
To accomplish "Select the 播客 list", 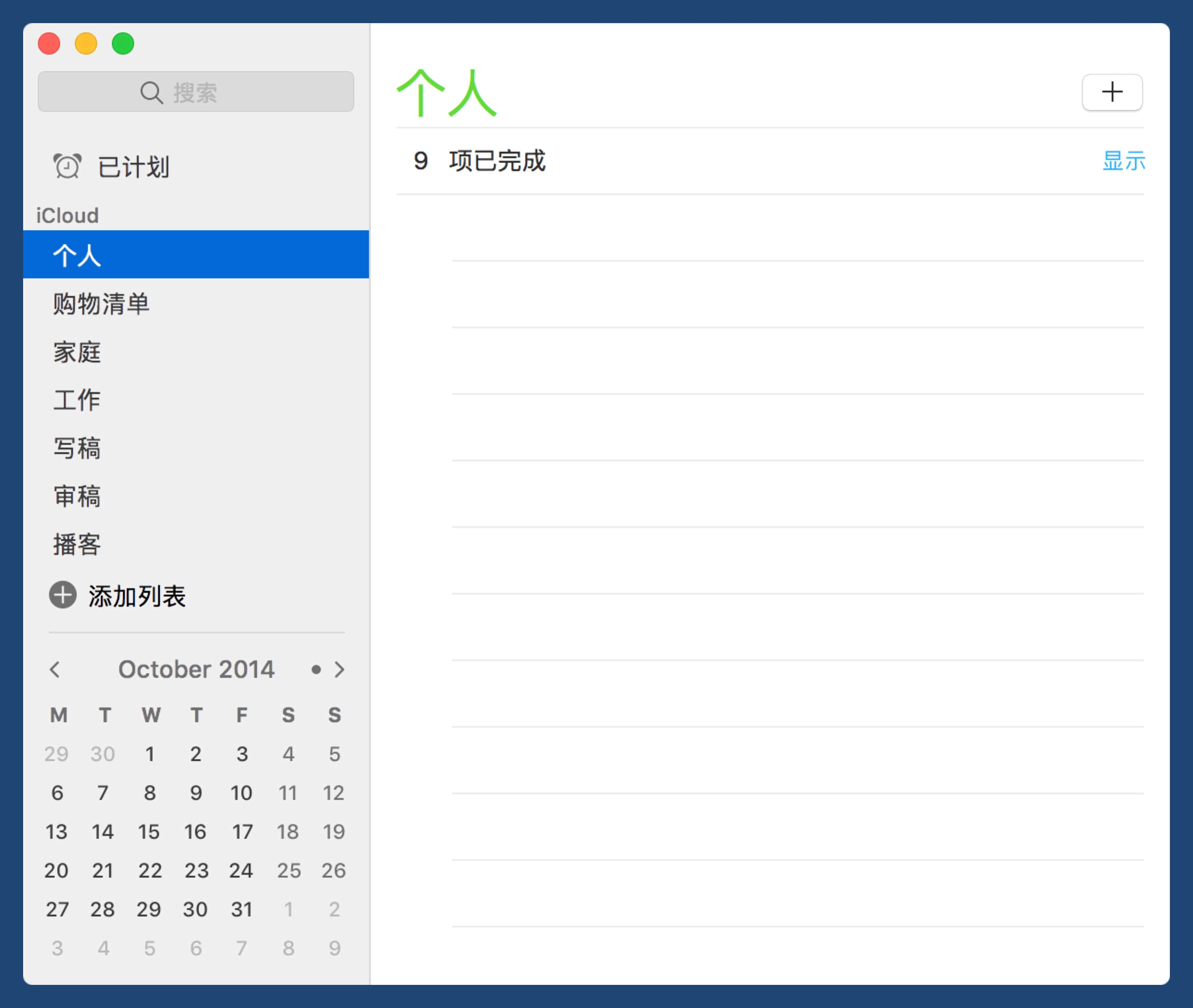I will click(x=77, y=543).
